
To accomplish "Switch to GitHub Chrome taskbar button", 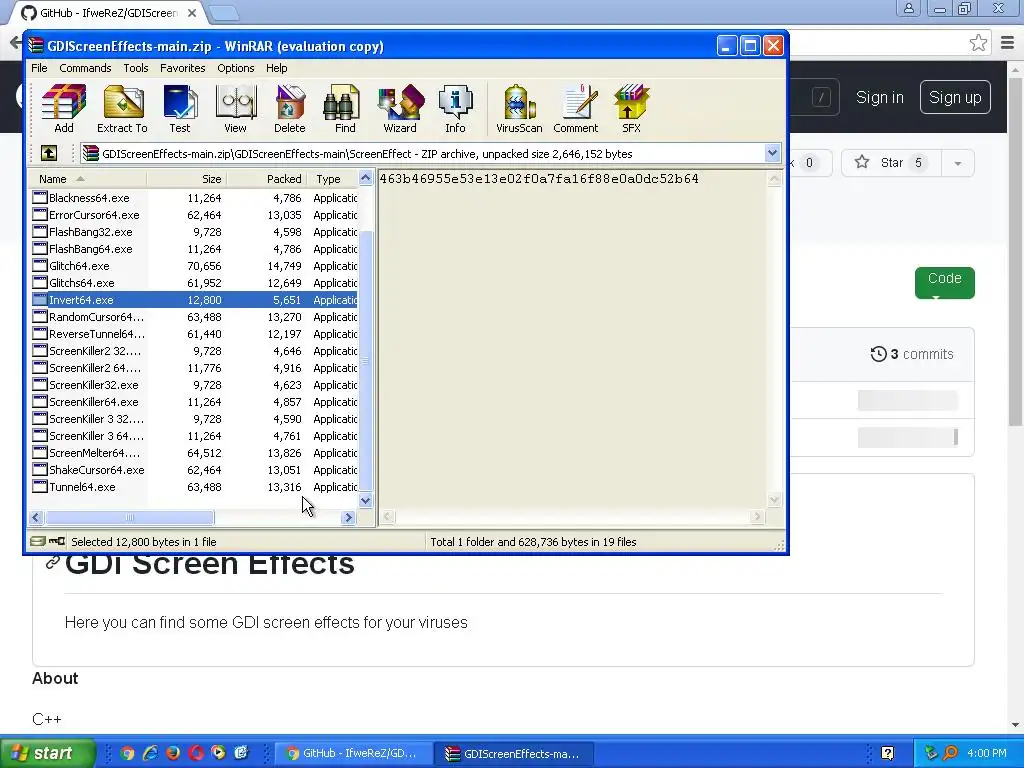I will click(x=353, y=753).
